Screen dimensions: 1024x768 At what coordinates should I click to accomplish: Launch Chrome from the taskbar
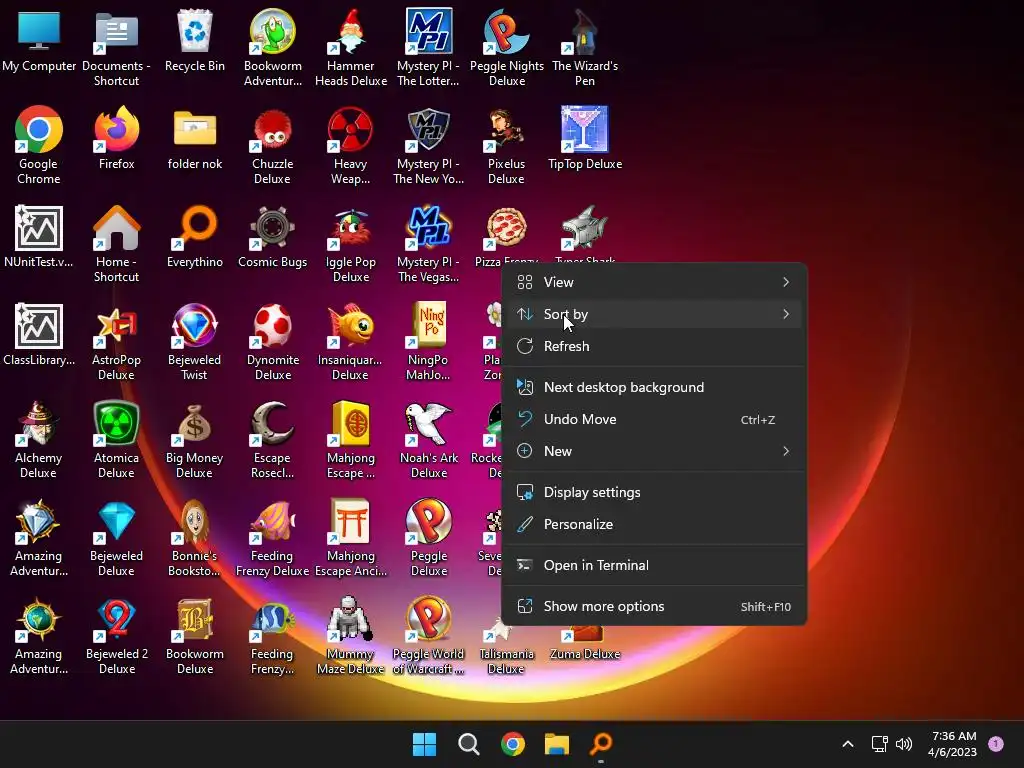tap(513, 744)
